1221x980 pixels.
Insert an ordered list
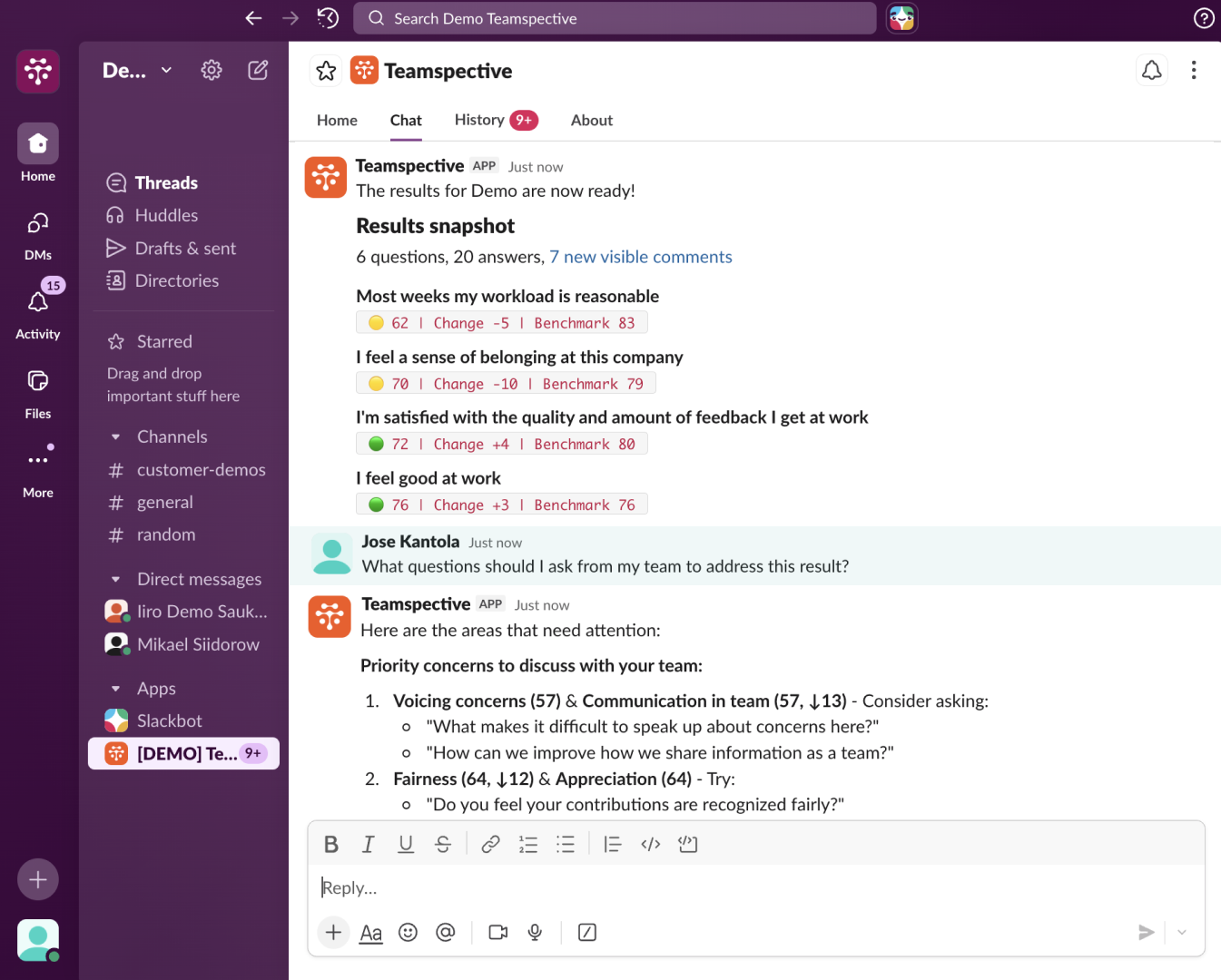528,845
